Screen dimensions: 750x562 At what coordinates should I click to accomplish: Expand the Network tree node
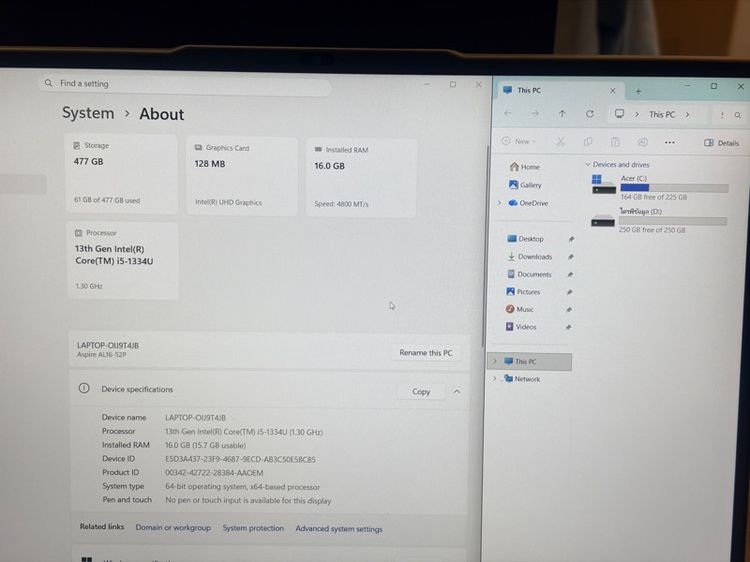pos(495,378)
